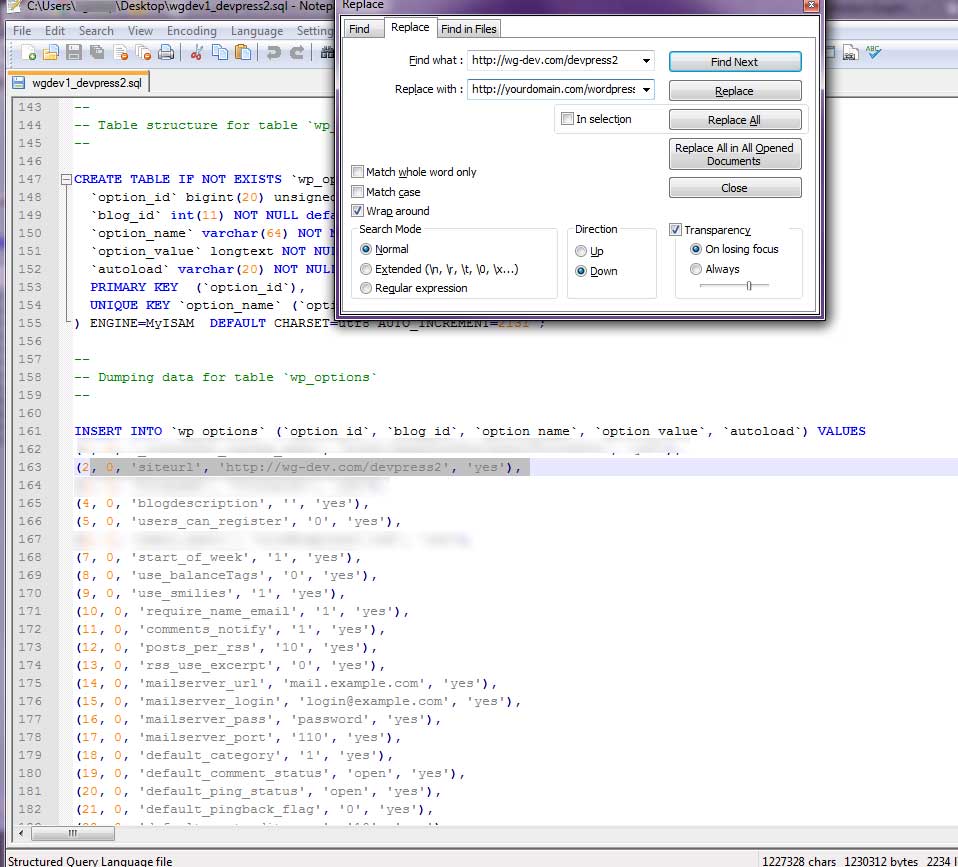Viewport: 958px width, 867px height.
Task: Open the Search menu
Action: click(96, 31)
